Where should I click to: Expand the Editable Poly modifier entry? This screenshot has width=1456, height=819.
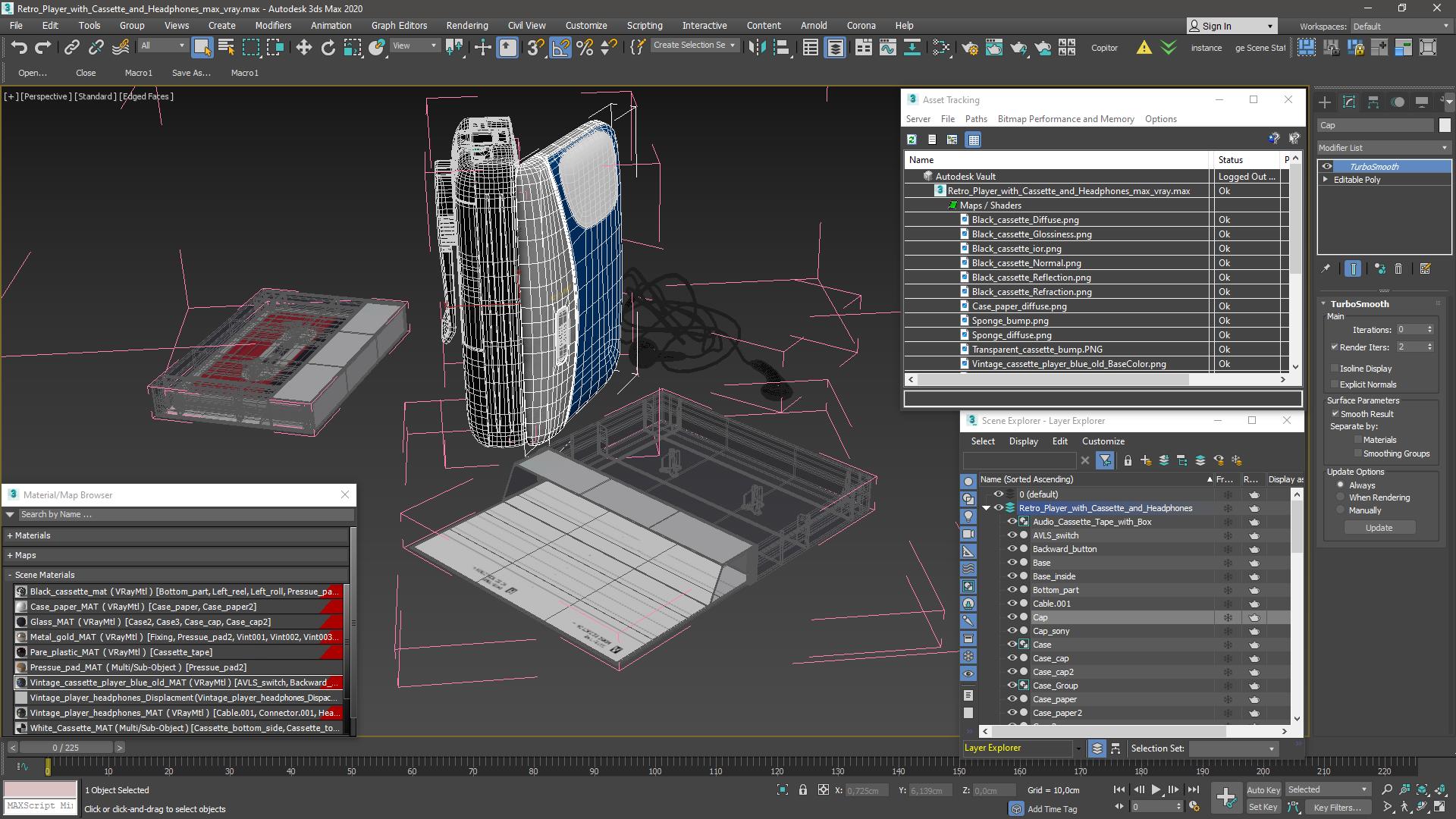click(x=1326, y=180)
